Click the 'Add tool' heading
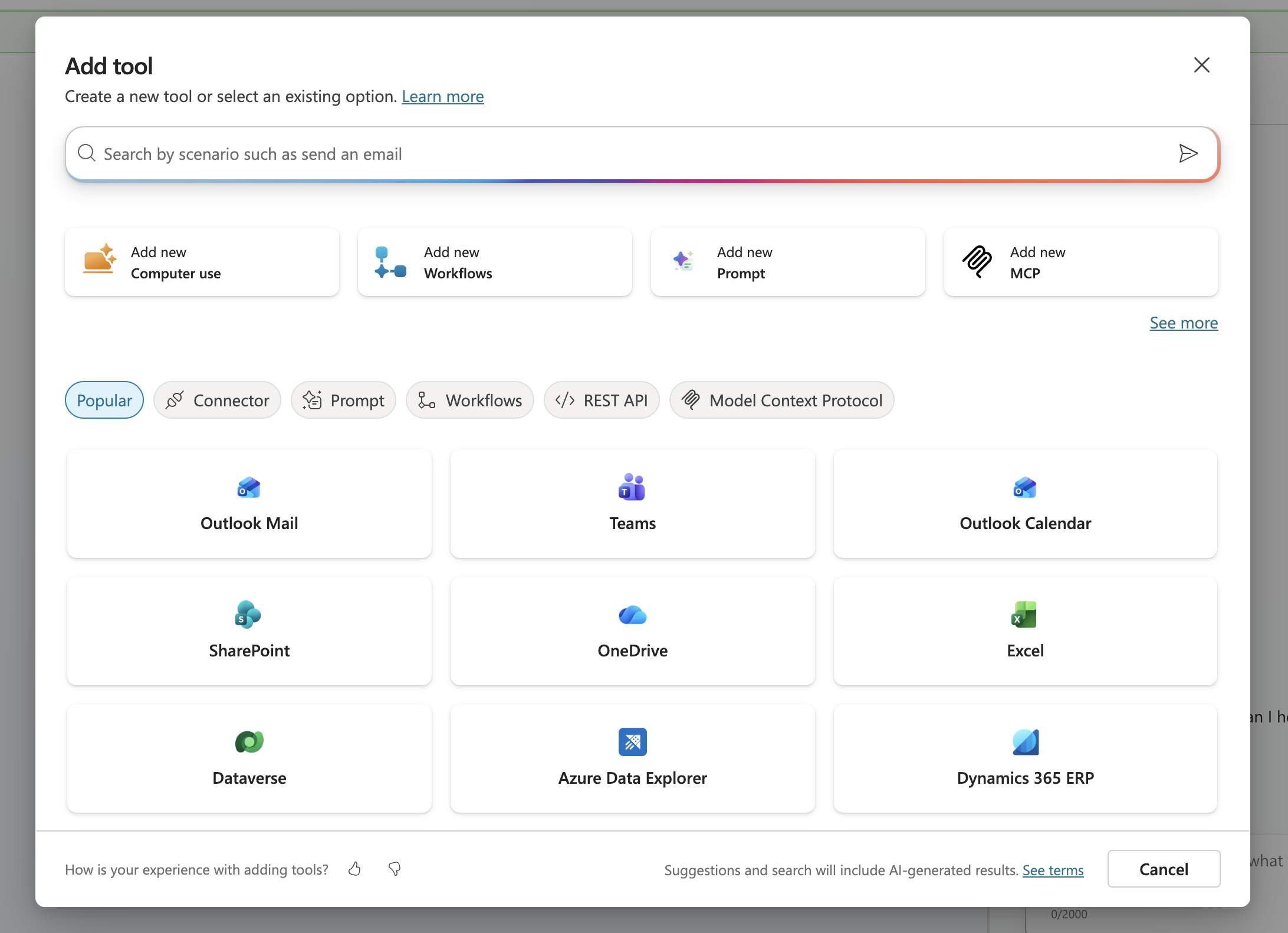The image size is (1288, 933). (109, 66)
